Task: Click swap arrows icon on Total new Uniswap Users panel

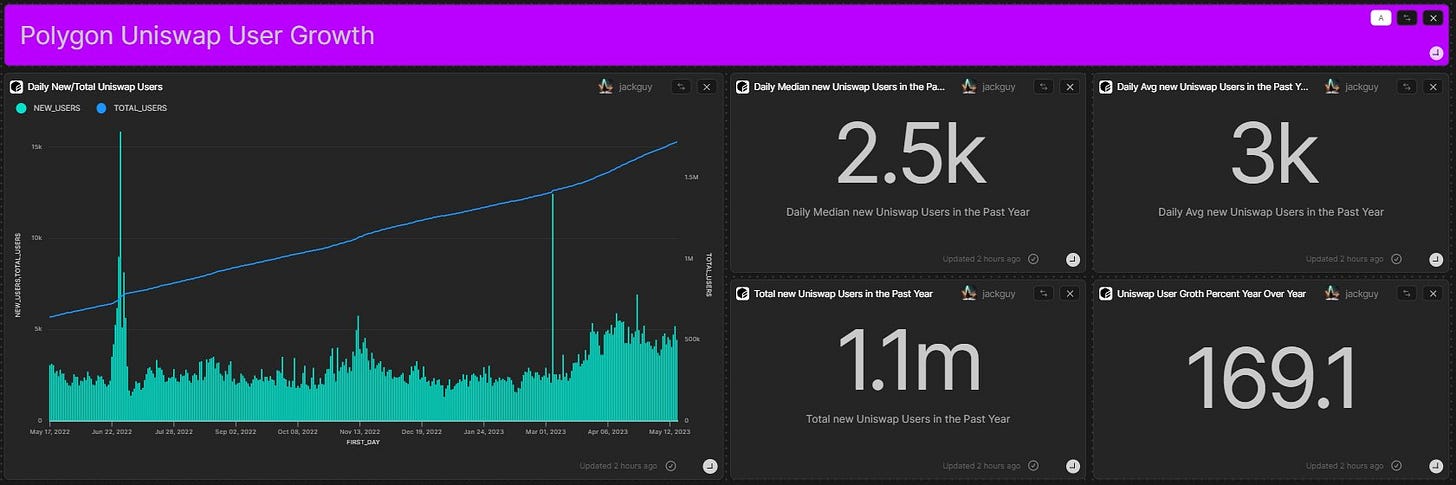Action: (1043, 294)
